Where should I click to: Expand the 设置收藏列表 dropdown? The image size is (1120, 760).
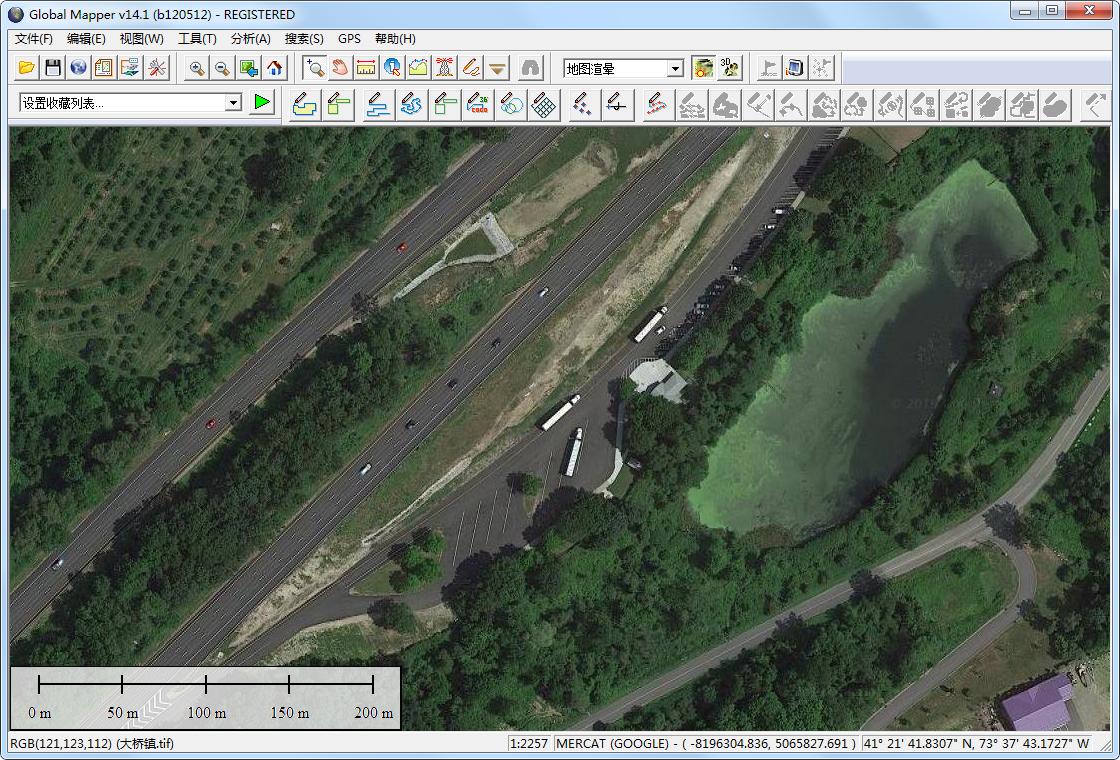point(233,103)
